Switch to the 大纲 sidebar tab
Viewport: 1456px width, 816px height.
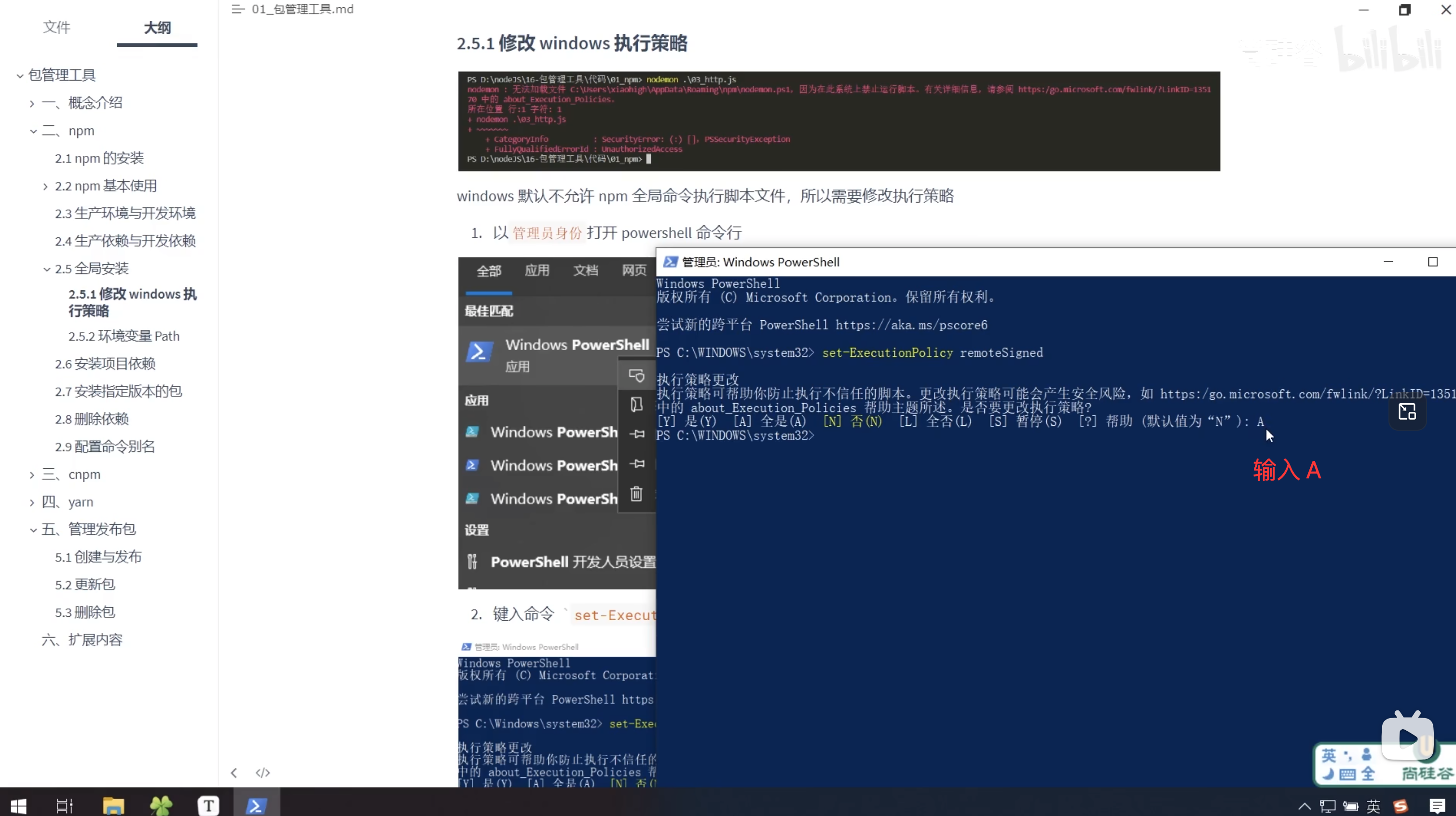click(157, 27)
